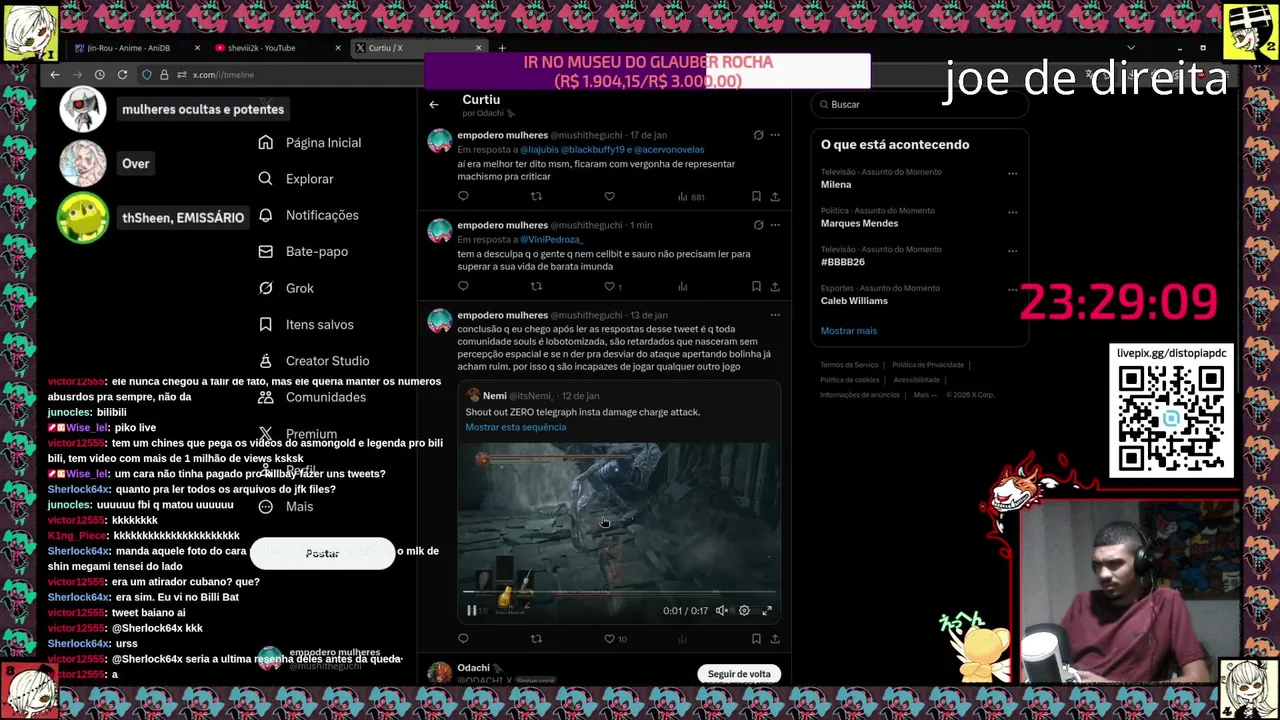Switch to sheviii2k YouTube tab

pyautogui.click(x=278, y=48)
